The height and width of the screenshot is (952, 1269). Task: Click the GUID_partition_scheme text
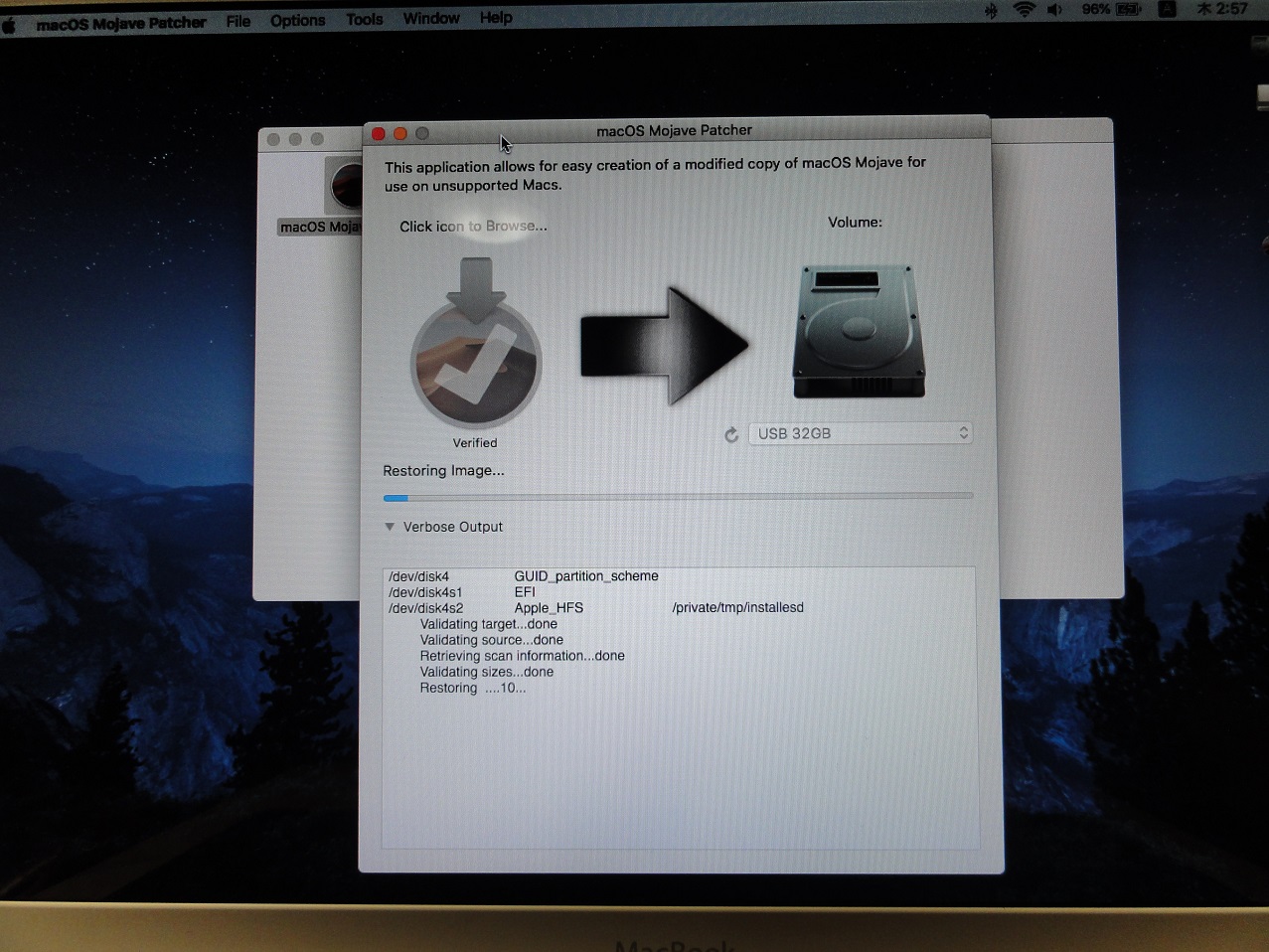(586, 576)
